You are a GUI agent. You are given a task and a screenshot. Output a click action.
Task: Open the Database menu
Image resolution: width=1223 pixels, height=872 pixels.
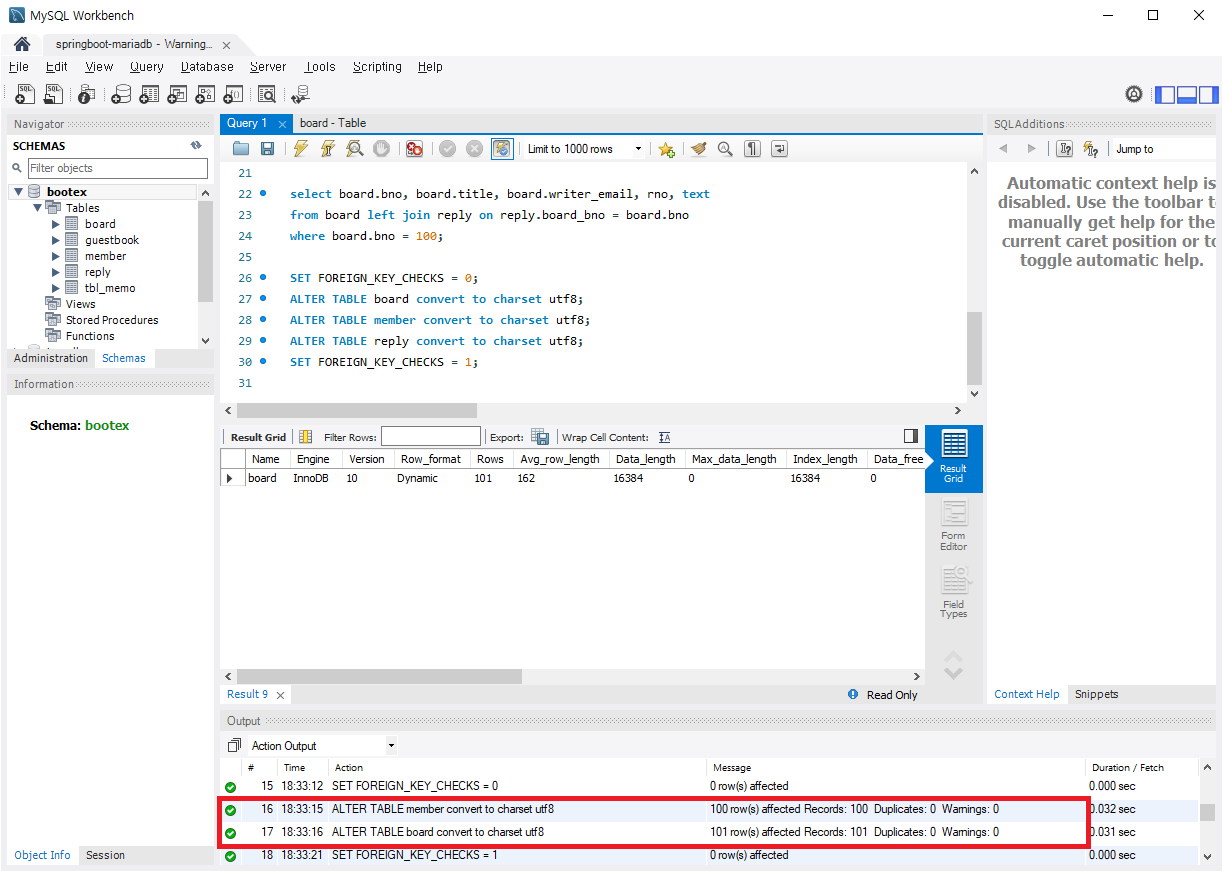pyautogui.click(x=207, y=67)
